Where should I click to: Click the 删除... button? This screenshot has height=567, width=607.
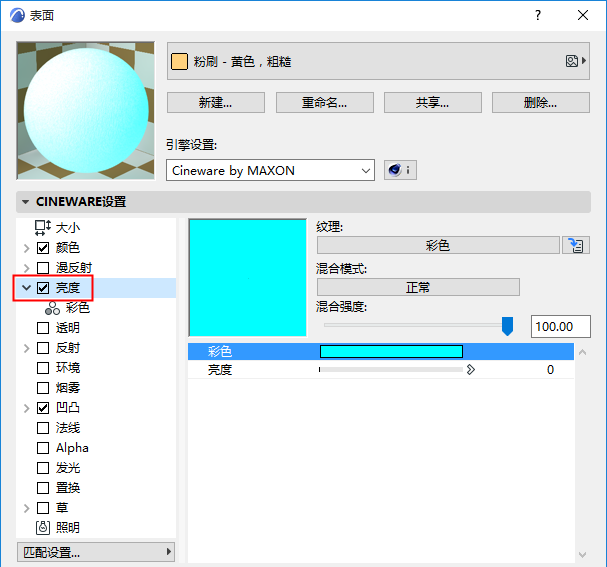pos(541,103)
